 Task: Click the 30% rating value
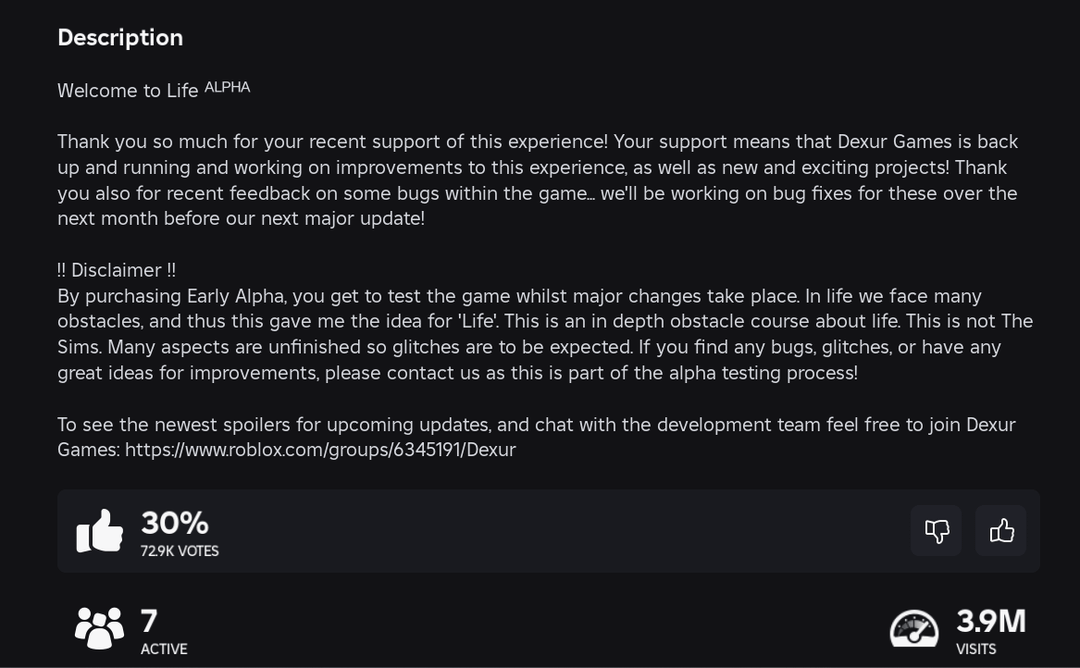click(175, 522)
